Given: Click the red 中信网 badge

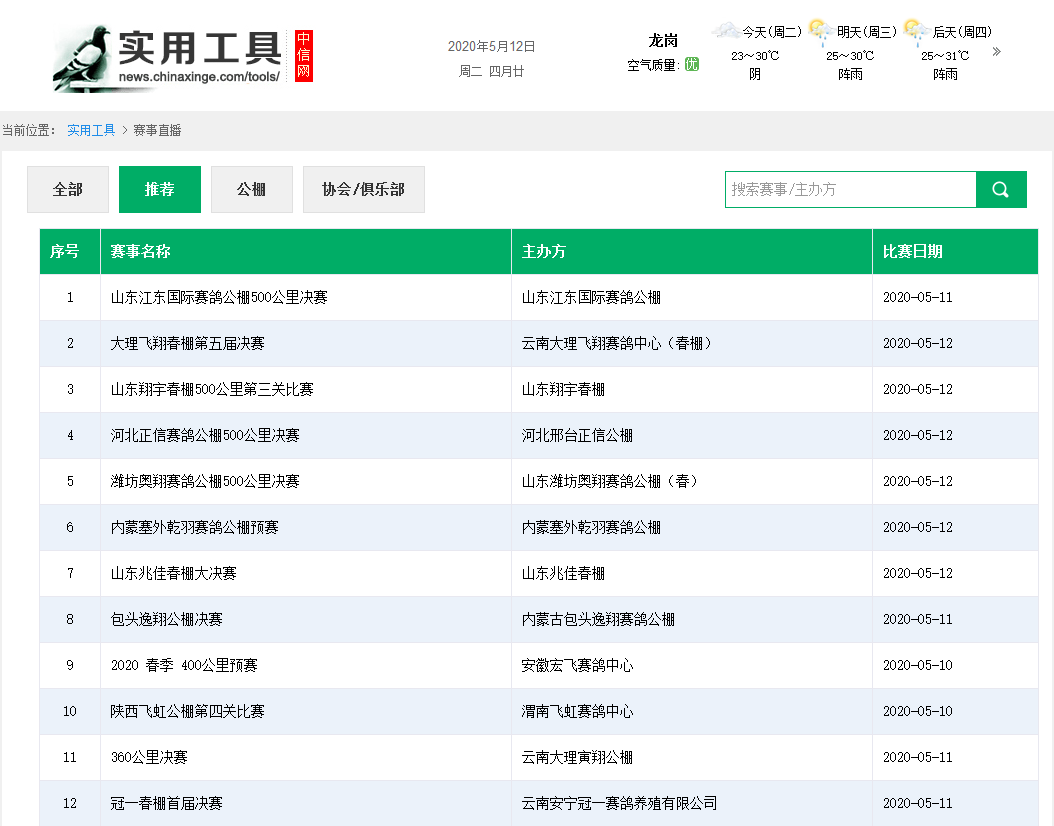Looking at the screenshot, I should 304,56.
